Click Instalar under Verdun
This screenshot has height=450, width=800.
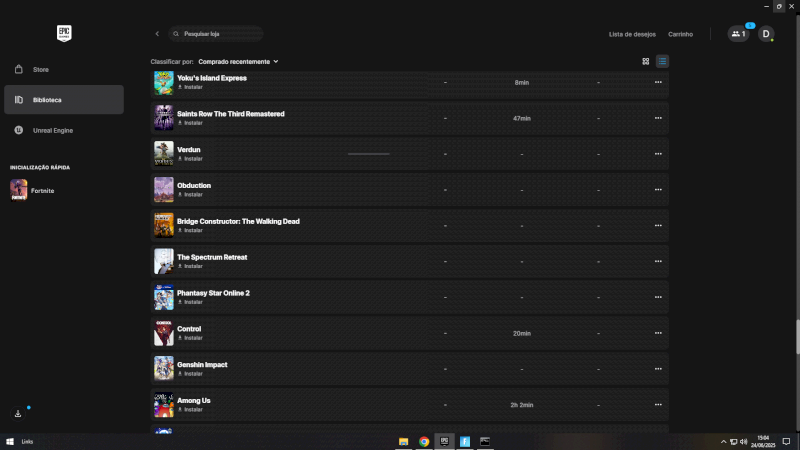(190, 159)
